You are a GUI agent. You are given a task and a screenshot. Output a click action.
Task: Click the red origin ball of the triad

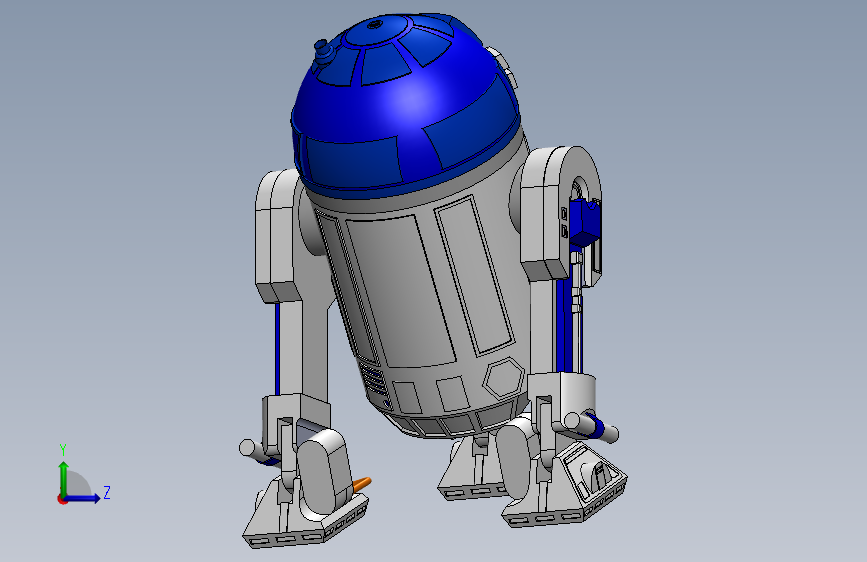[x=62, y=499]
